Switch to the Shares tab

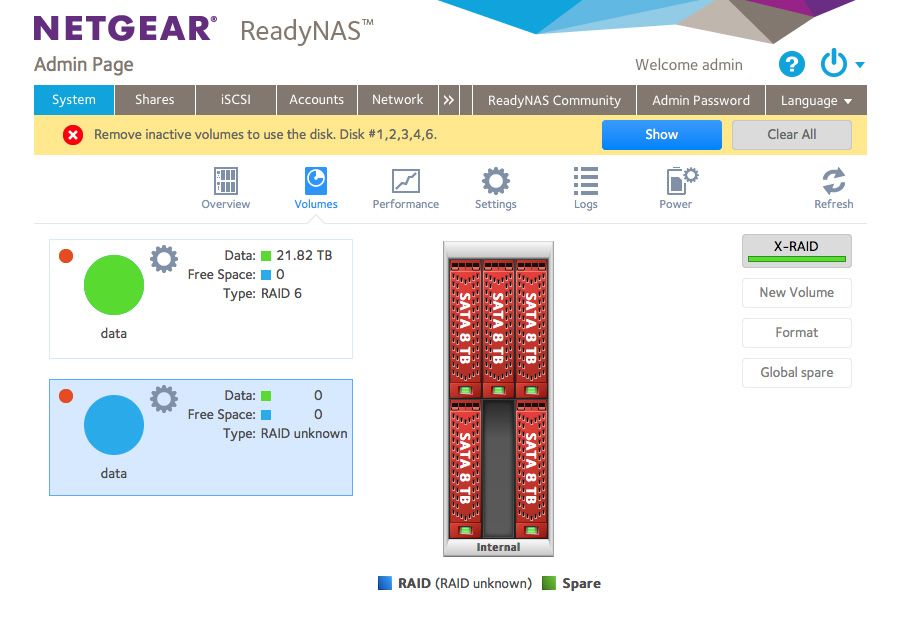pos(155,100)
